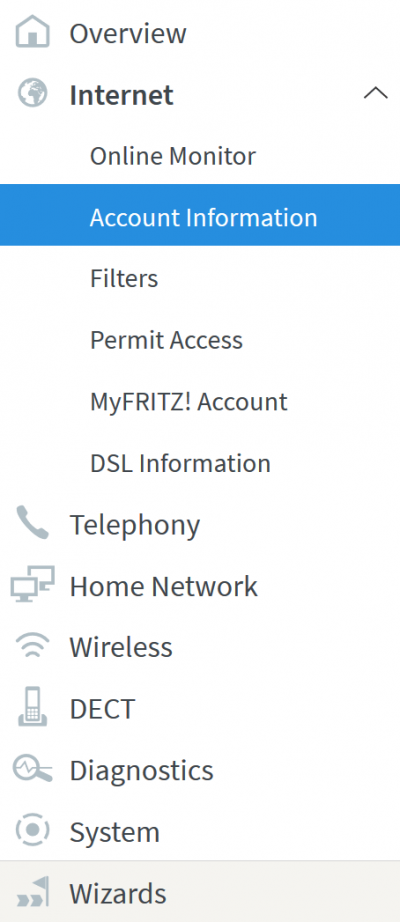Viewport: 400px width, 922px height.
Task: Select the highlighted Account Information entry
Action: [x=200, y=215]
